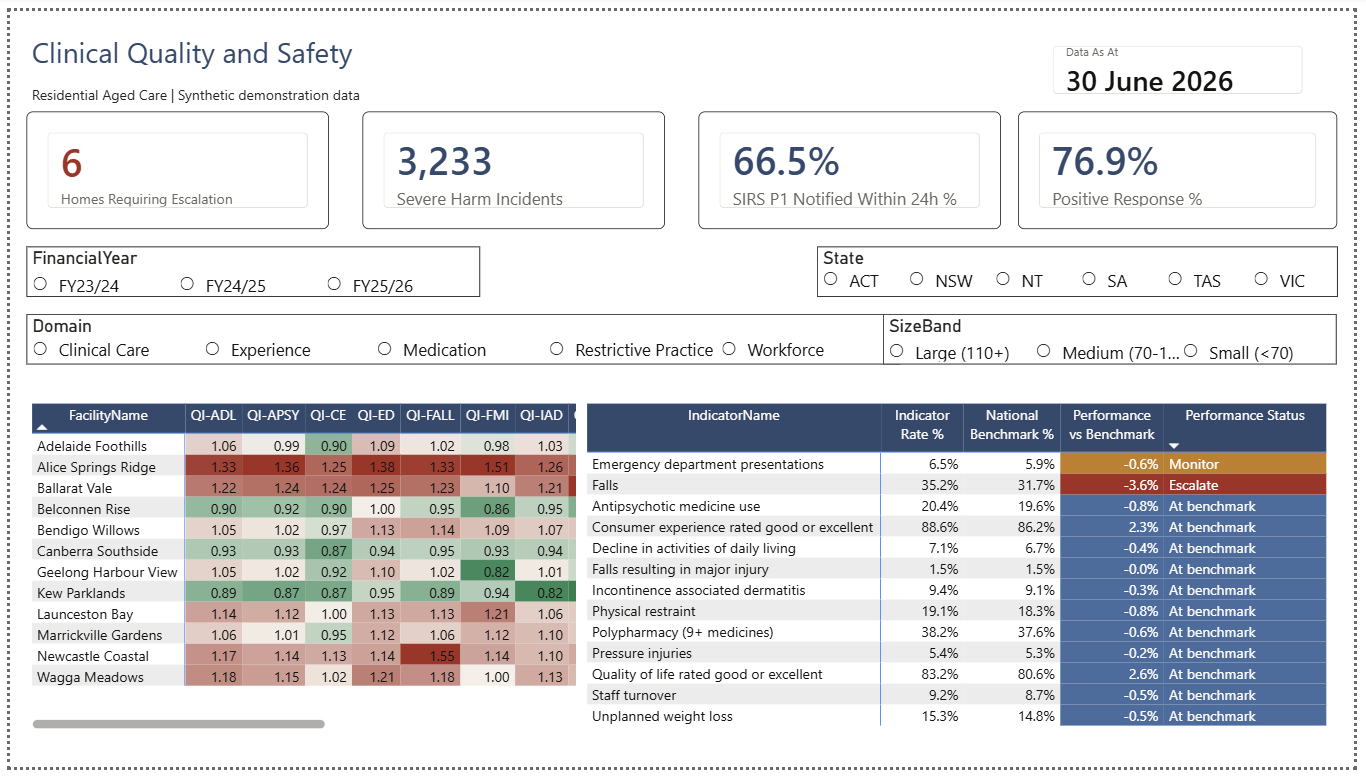Select the Alice Springs Ridge facility row
The height and width of the screenshot is (778, 1366).
(x=303, y=467)
